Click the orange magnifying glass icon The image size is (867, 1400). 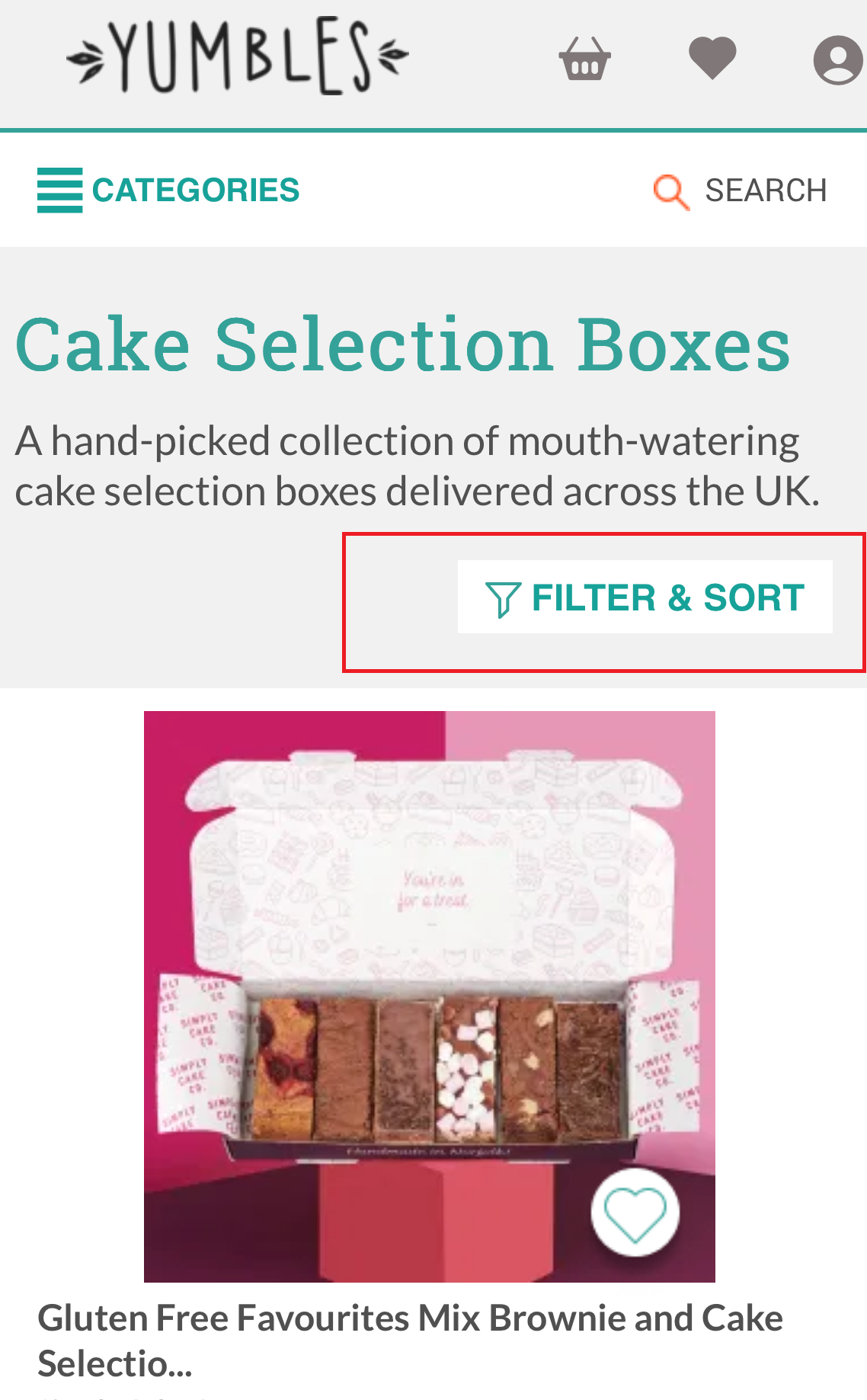tap(671, 191)
